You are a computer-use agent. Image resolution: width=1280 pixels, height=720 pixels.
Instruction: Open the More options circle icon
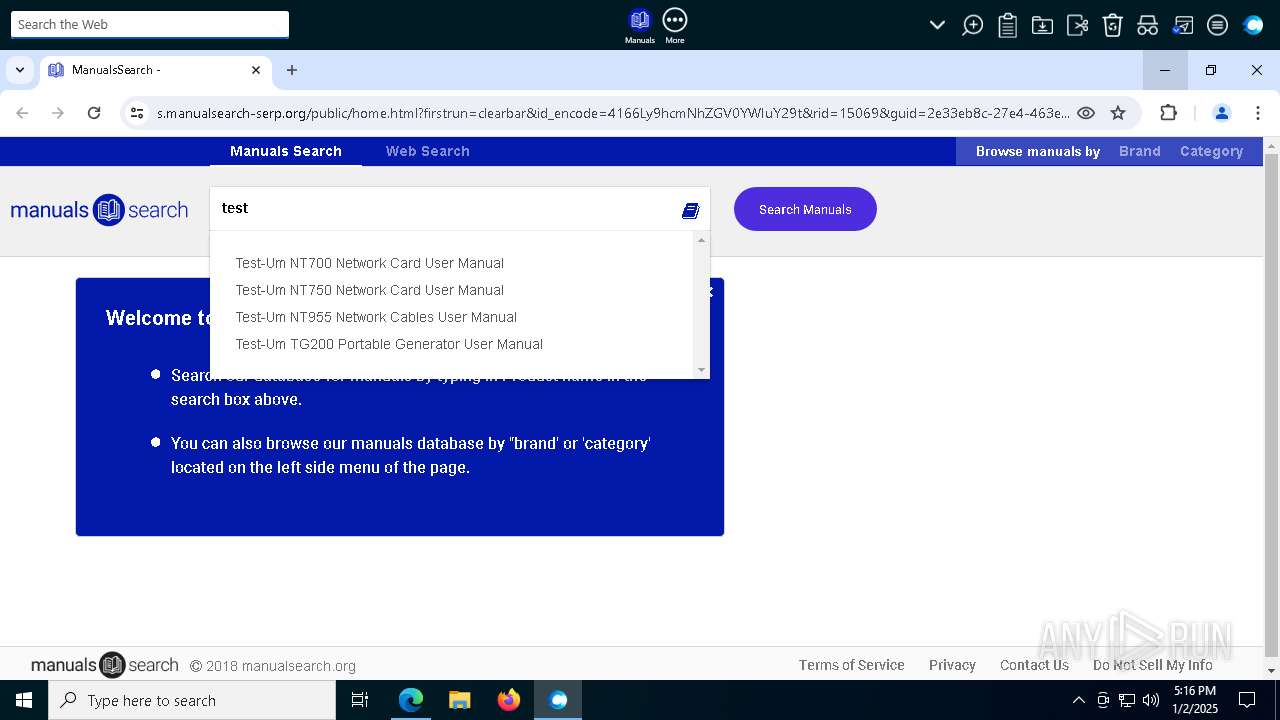click(675, 25)
